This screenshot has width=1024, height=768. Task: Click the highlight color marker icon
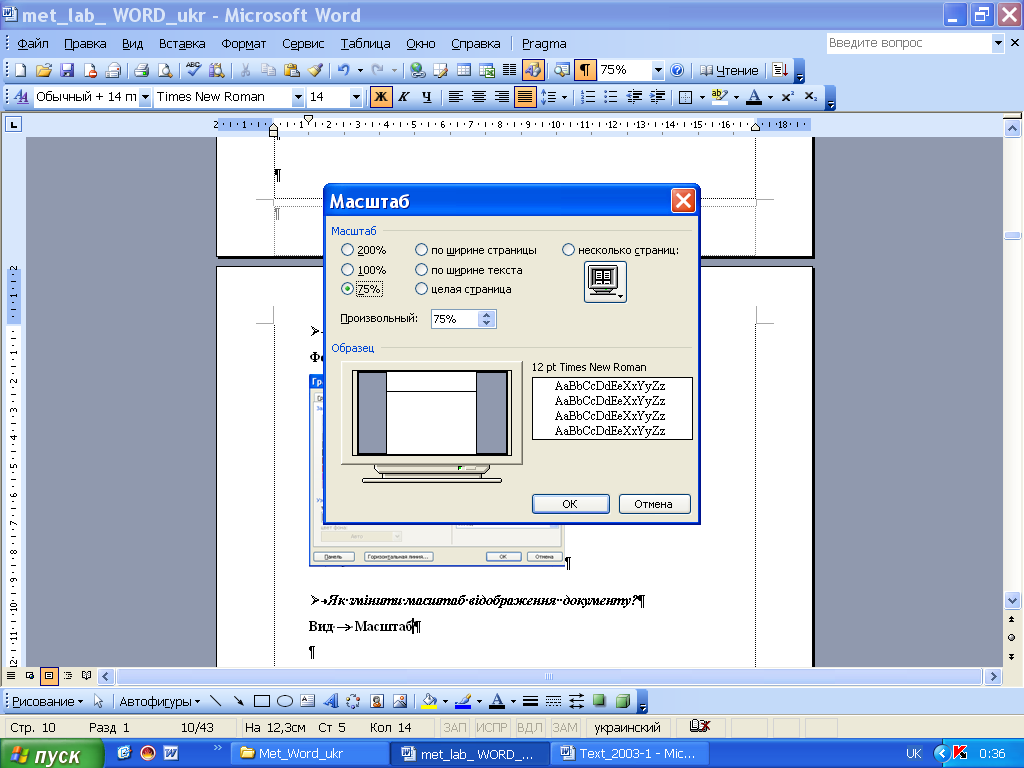pyautogui.click(x=719, y=97)
